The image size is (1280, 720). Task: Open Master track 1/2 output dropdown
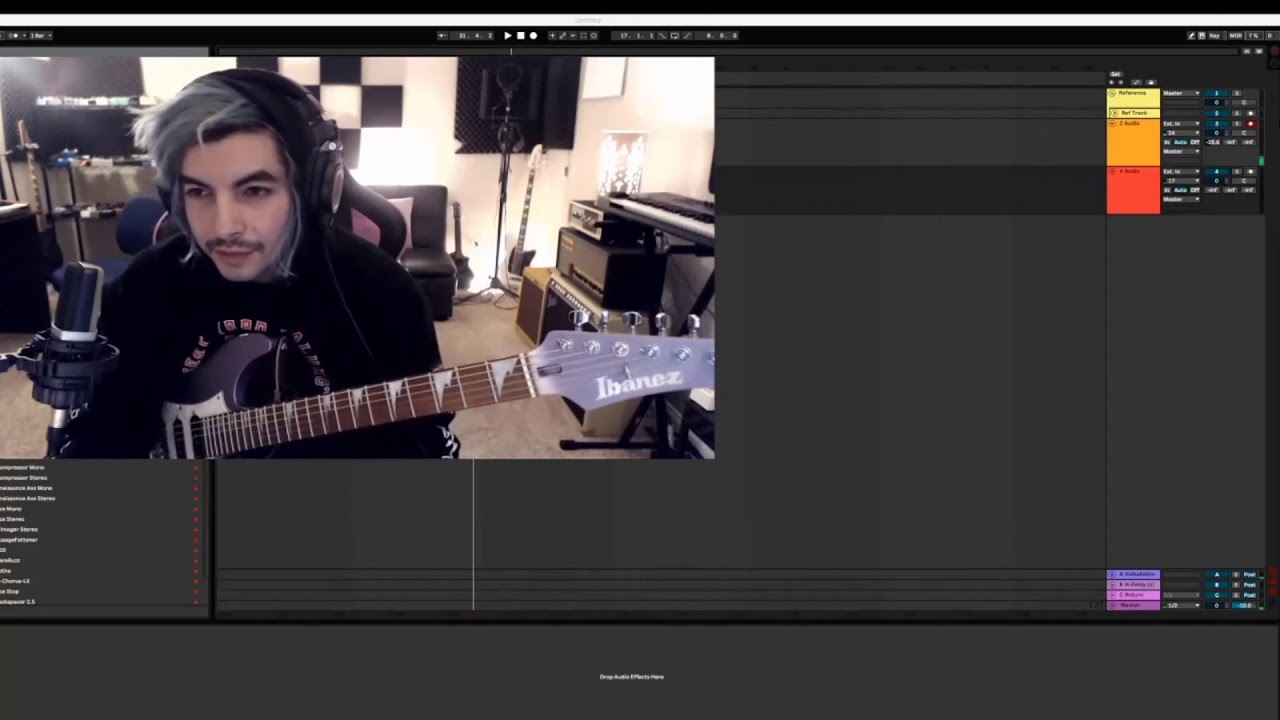coord(1181,605)
